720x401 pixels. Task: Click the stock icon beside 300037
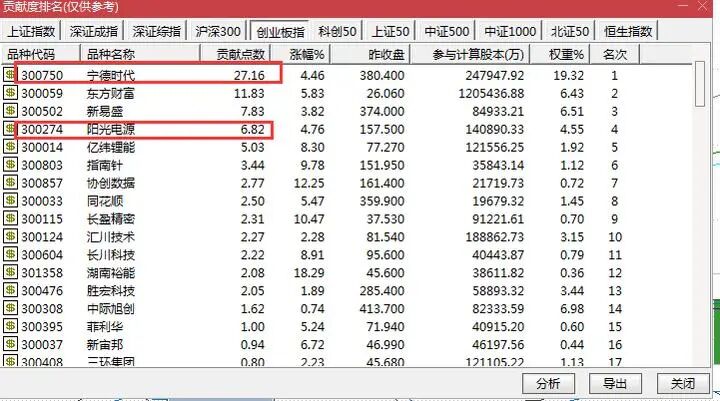point(10,344)
